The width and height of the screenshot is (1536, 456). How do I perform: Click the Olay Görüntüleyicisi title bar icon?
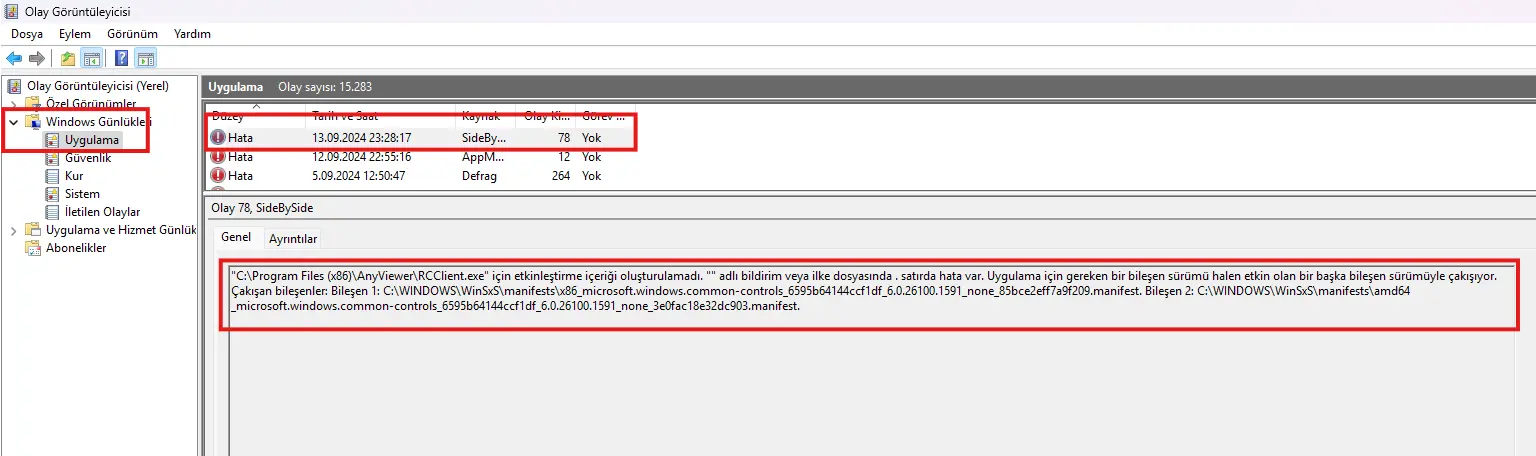point(13,12)
